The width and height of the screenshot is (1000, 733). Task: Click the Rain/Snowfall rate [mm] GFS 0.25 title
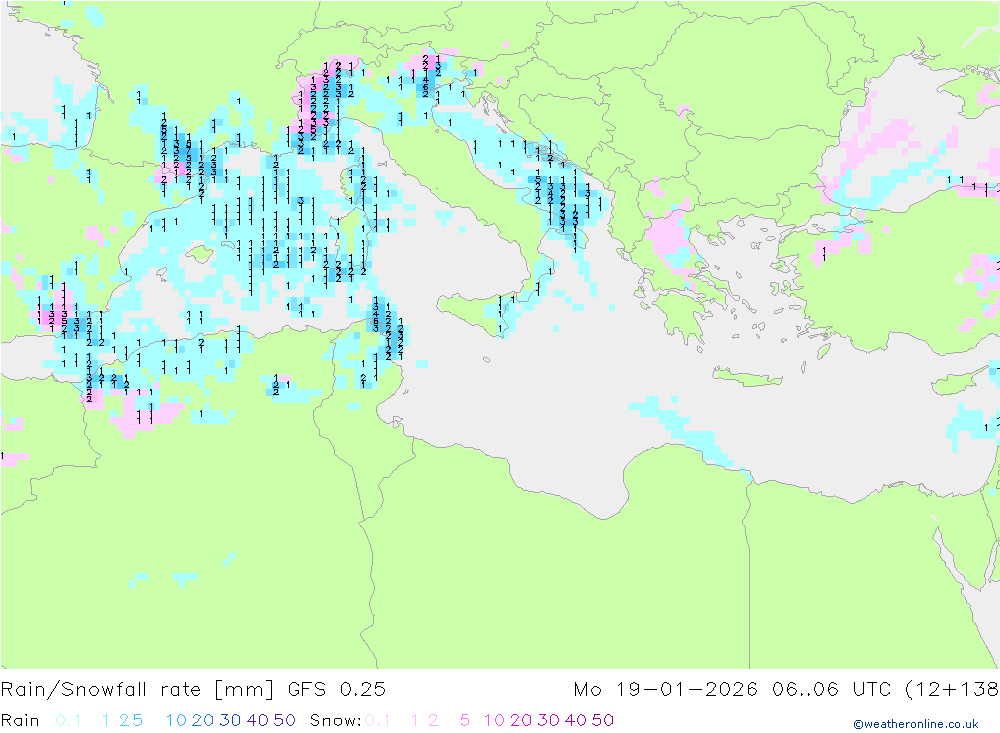(x=193, y=690)
